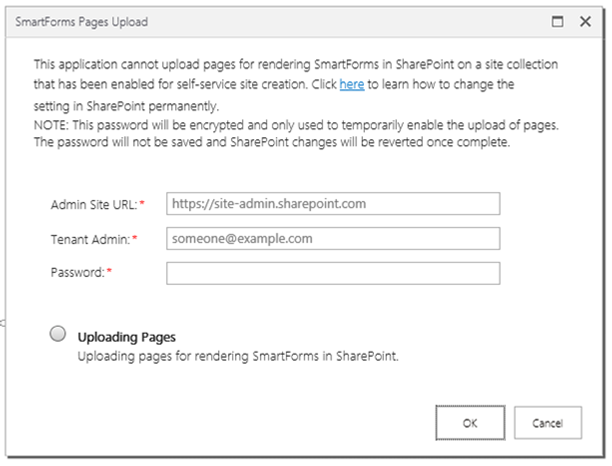Screen dimensions: 612x466
Task: Select the empty Password field
Action: pyautogui.click(x=333, y=273)
